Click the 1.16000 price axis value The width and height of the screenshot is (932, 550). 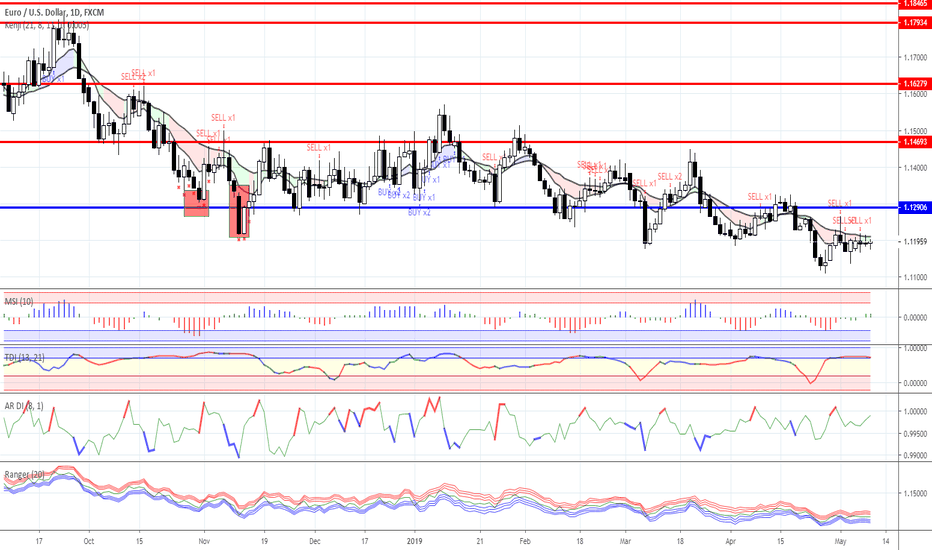[x=915, y=94]
